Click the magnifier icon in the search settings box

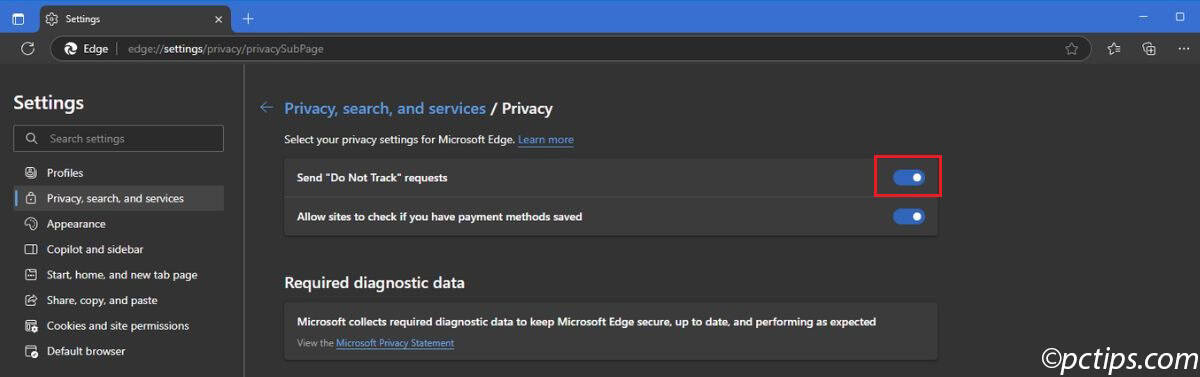pyautogui.click(x=32, y=139)
